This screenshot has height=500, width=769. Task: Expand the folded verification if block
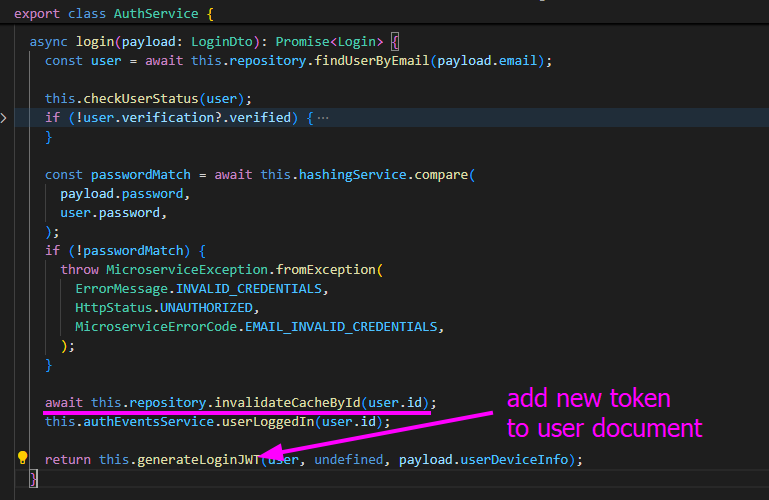tap(3, 118)
